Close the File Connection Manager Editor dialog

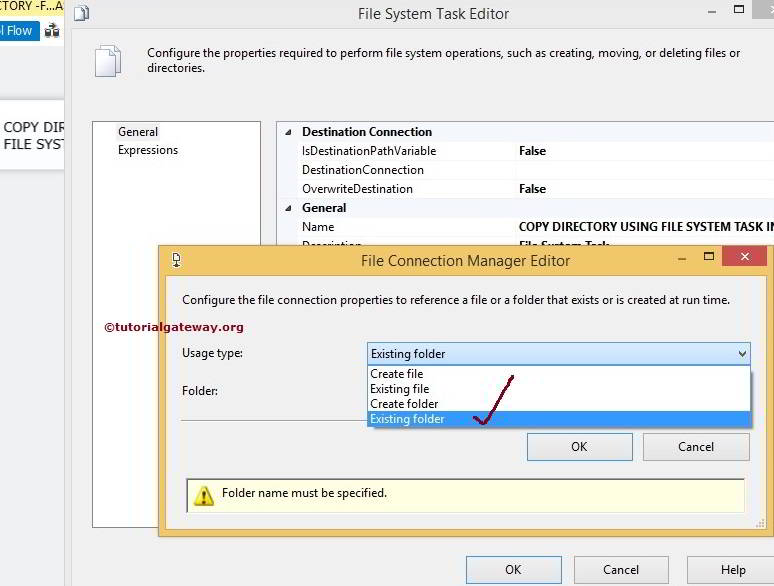click(744, 259)
